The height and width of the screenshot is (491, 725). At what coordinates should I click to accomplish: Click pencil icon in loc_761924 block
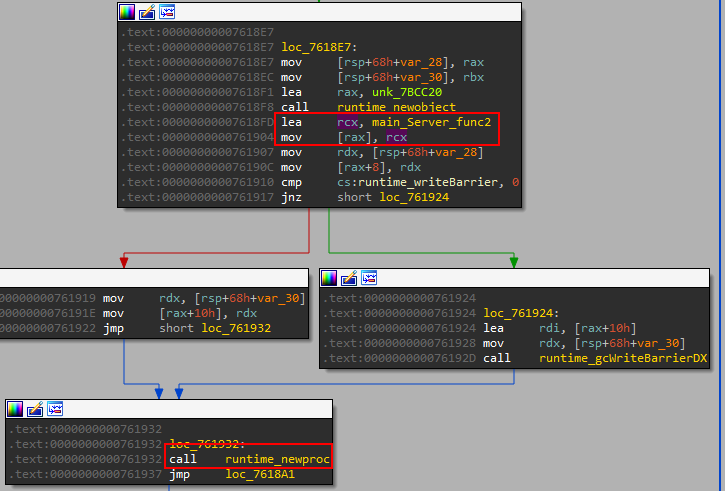(x=349, y=278)
